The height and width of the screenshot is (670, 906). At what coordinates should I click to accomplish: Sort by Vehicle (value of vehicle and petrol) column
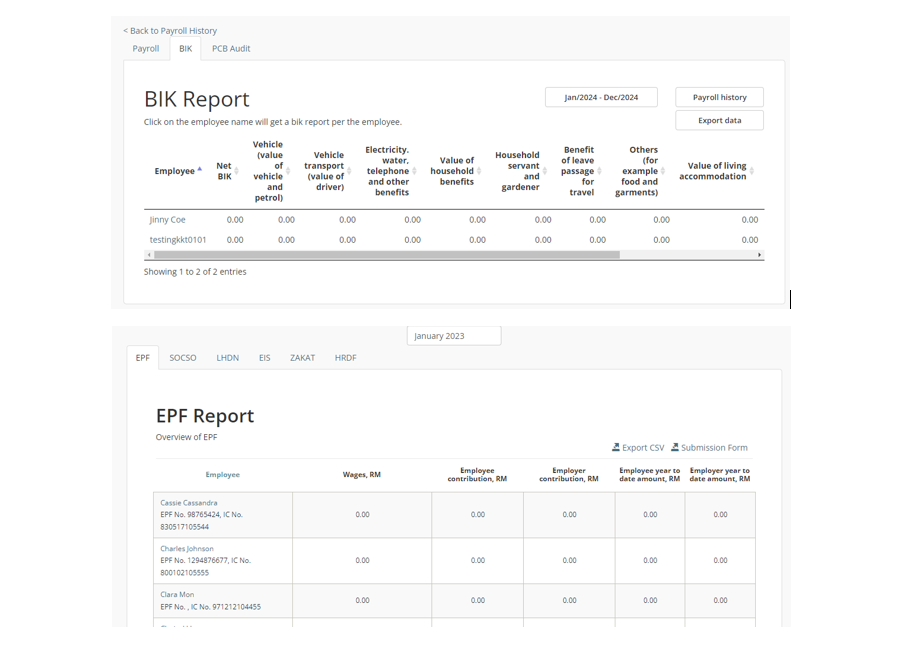pos(288,171)
